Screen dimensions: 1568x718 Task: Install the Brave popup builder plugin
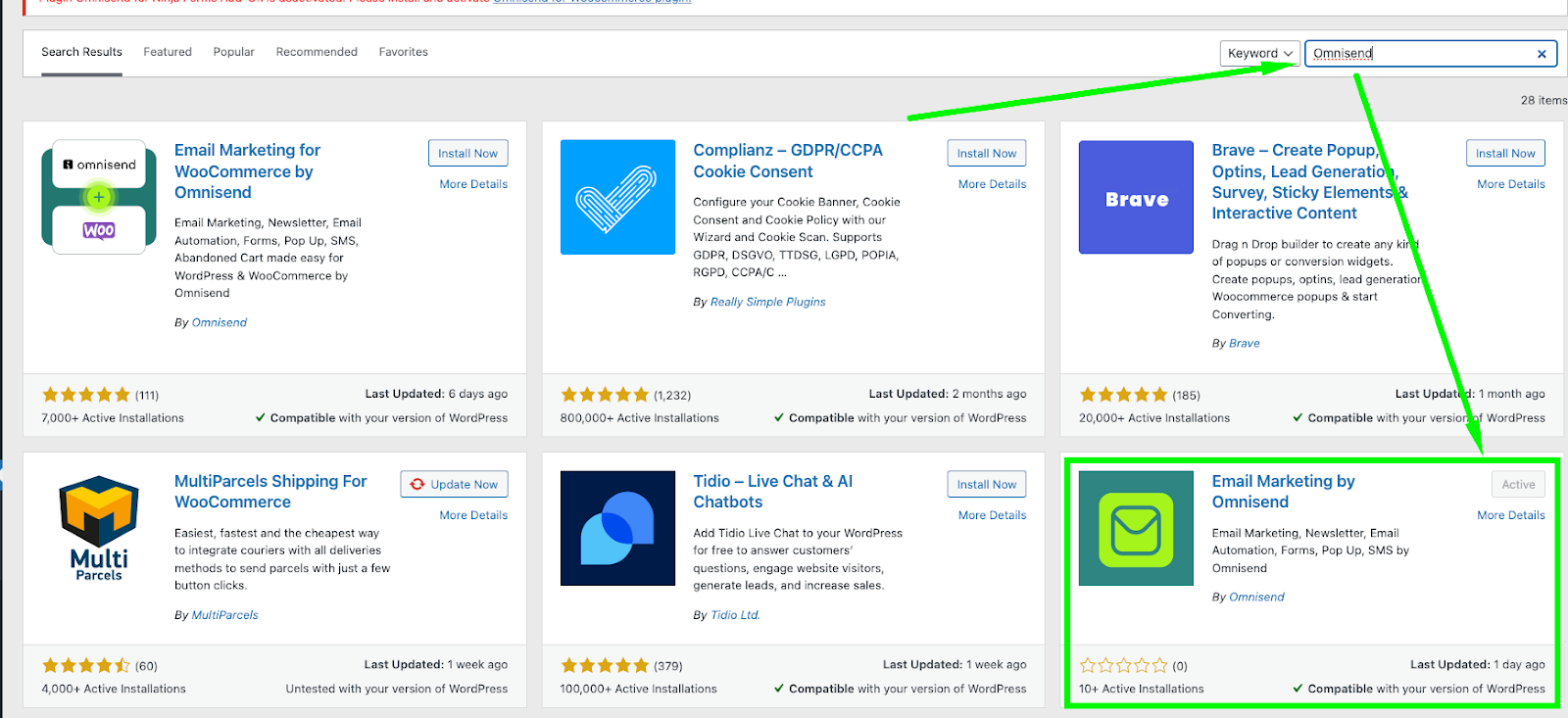pyautogui.click(x=1505, y=153)
